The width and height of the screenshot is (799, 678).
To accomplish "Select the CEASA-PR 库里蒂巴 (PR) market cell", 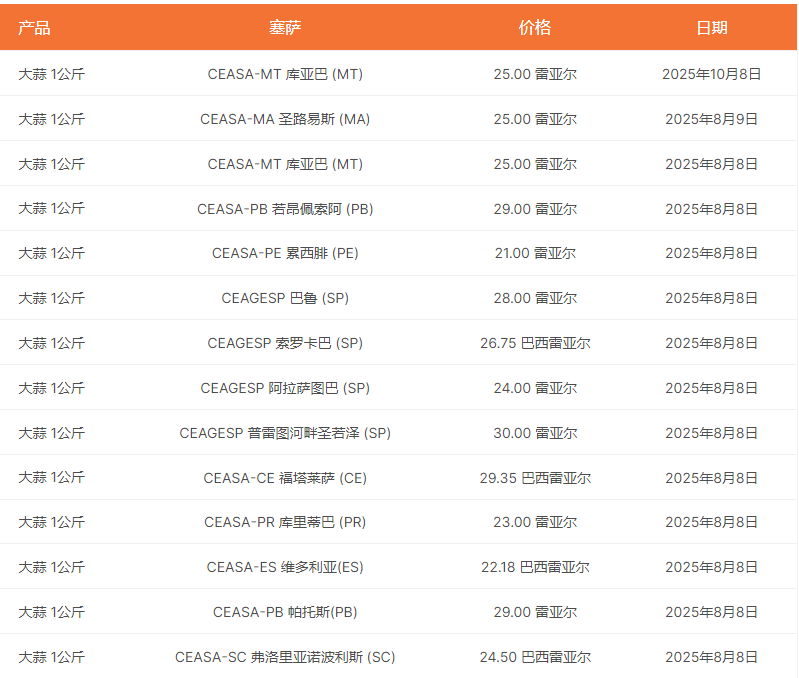I will 285,522.
